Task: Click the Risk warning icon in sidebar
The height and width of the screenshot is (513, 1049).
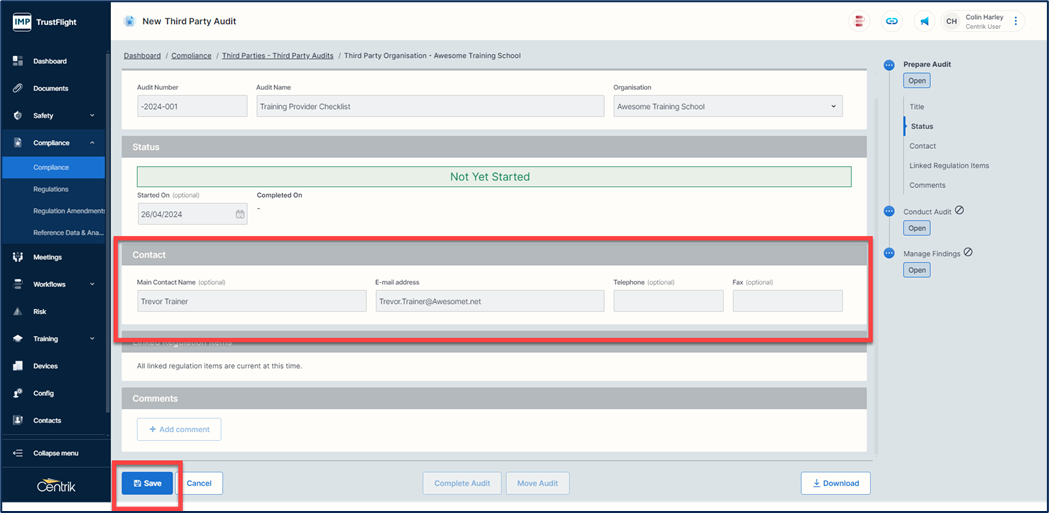Action: coord(18,311)
